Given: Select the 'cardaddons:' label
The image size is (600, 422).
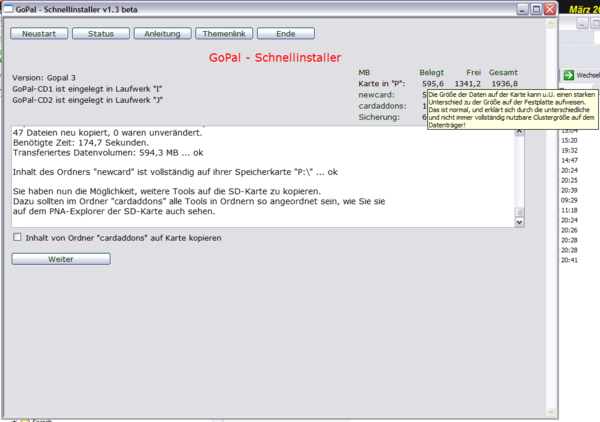Looking at the screenshot, I should [382, 106].
